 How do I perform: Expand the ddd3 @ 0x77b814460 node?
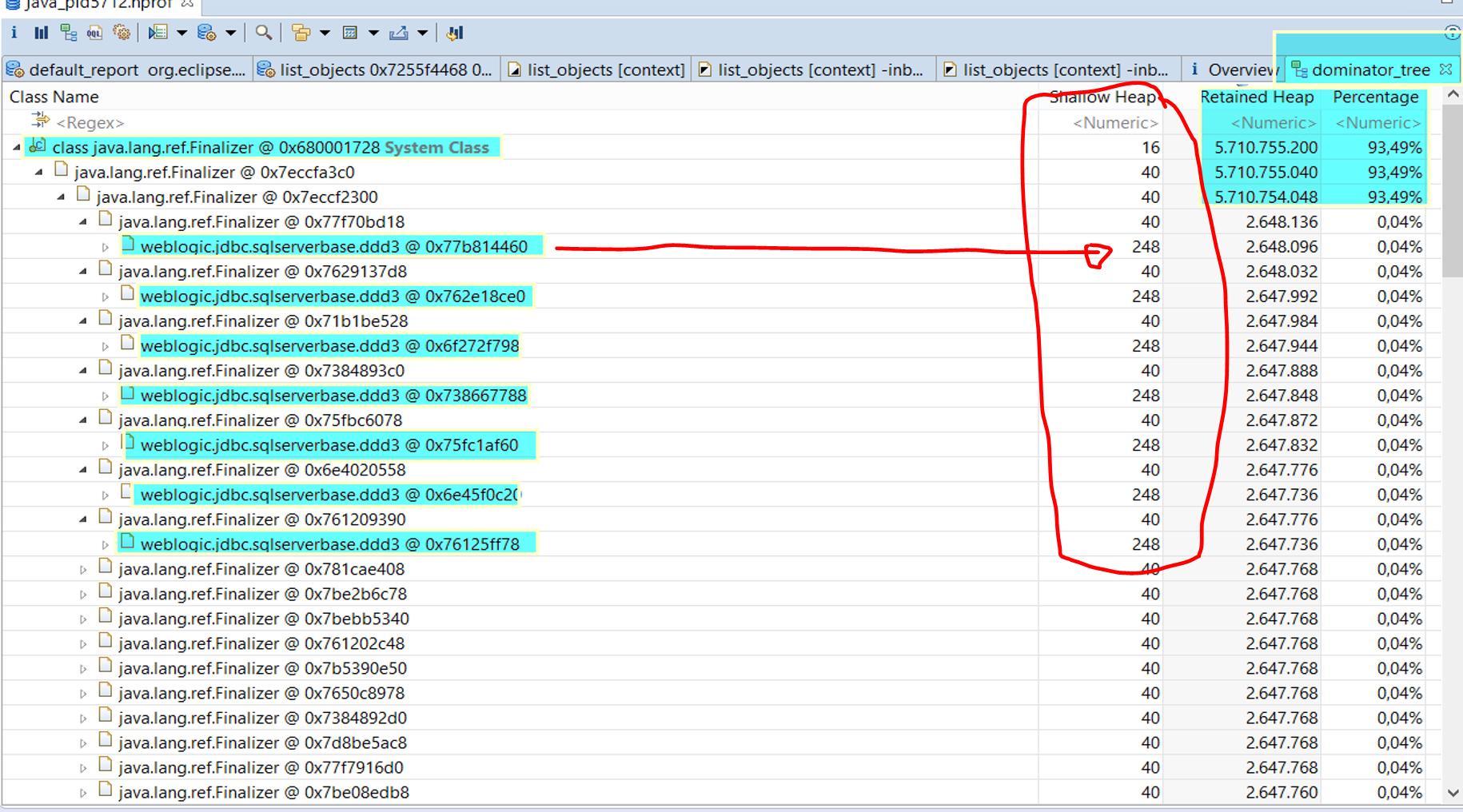pyautogui.click(x=105, y=248)
